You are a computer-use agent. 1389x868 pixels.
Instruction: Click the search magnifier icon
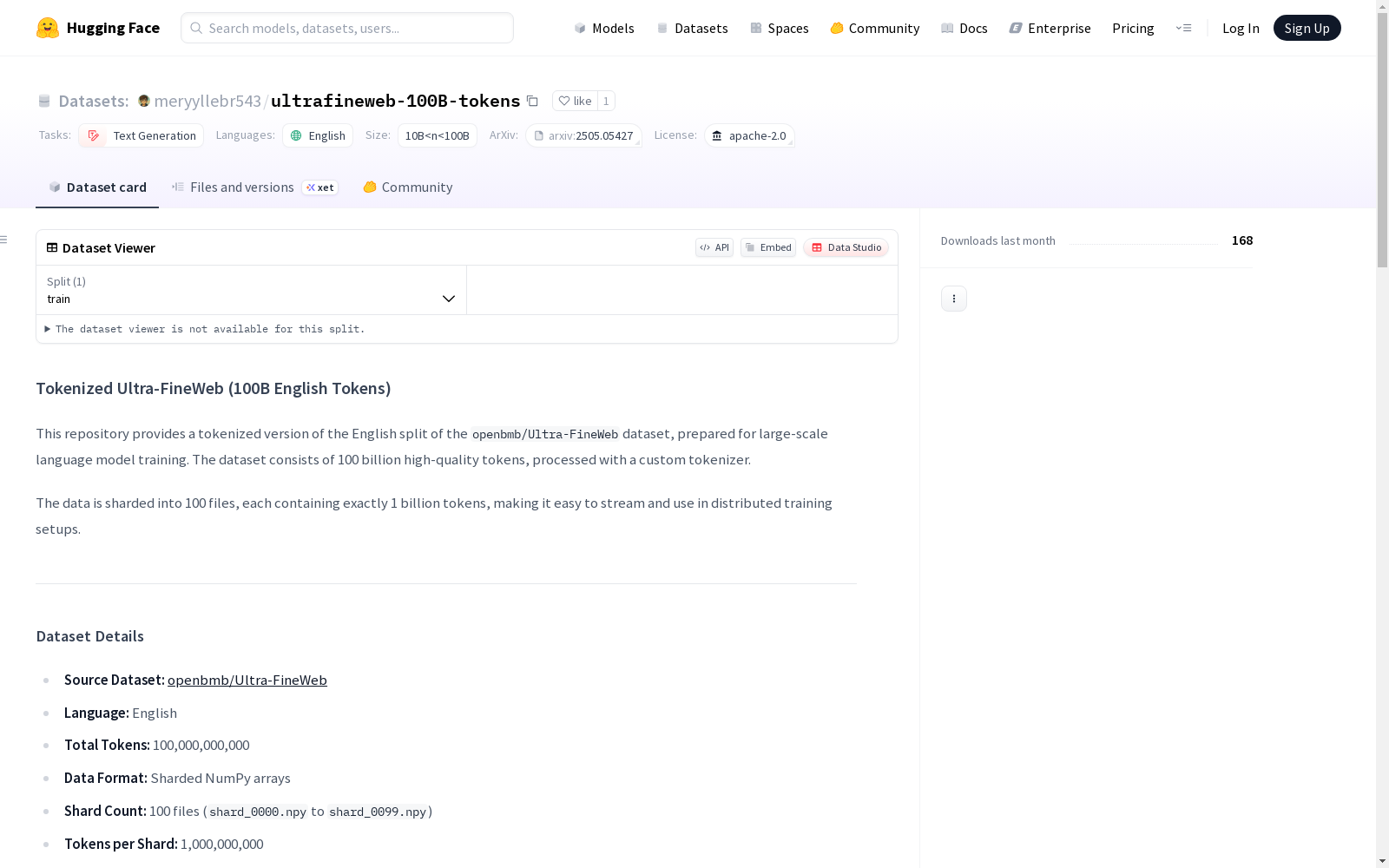click(x=197, y=28)
